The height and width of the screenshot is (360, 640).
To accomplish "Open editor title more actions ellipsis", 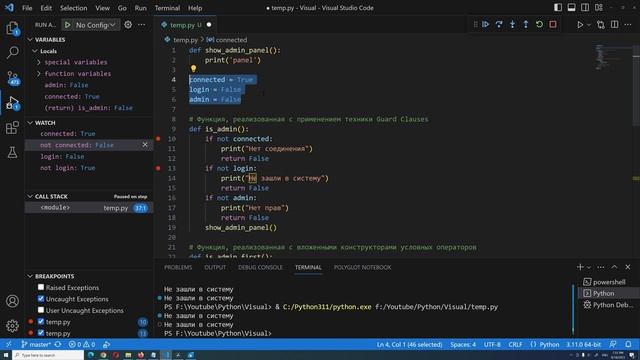I will click(x=628, y=24).
